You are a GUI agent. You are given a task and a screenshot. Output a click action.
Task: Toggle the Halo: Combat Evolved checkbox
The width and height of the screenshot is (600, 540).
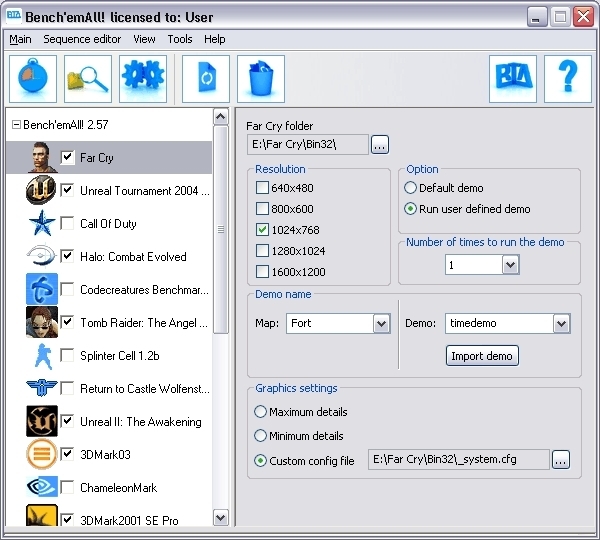point(67,256)
